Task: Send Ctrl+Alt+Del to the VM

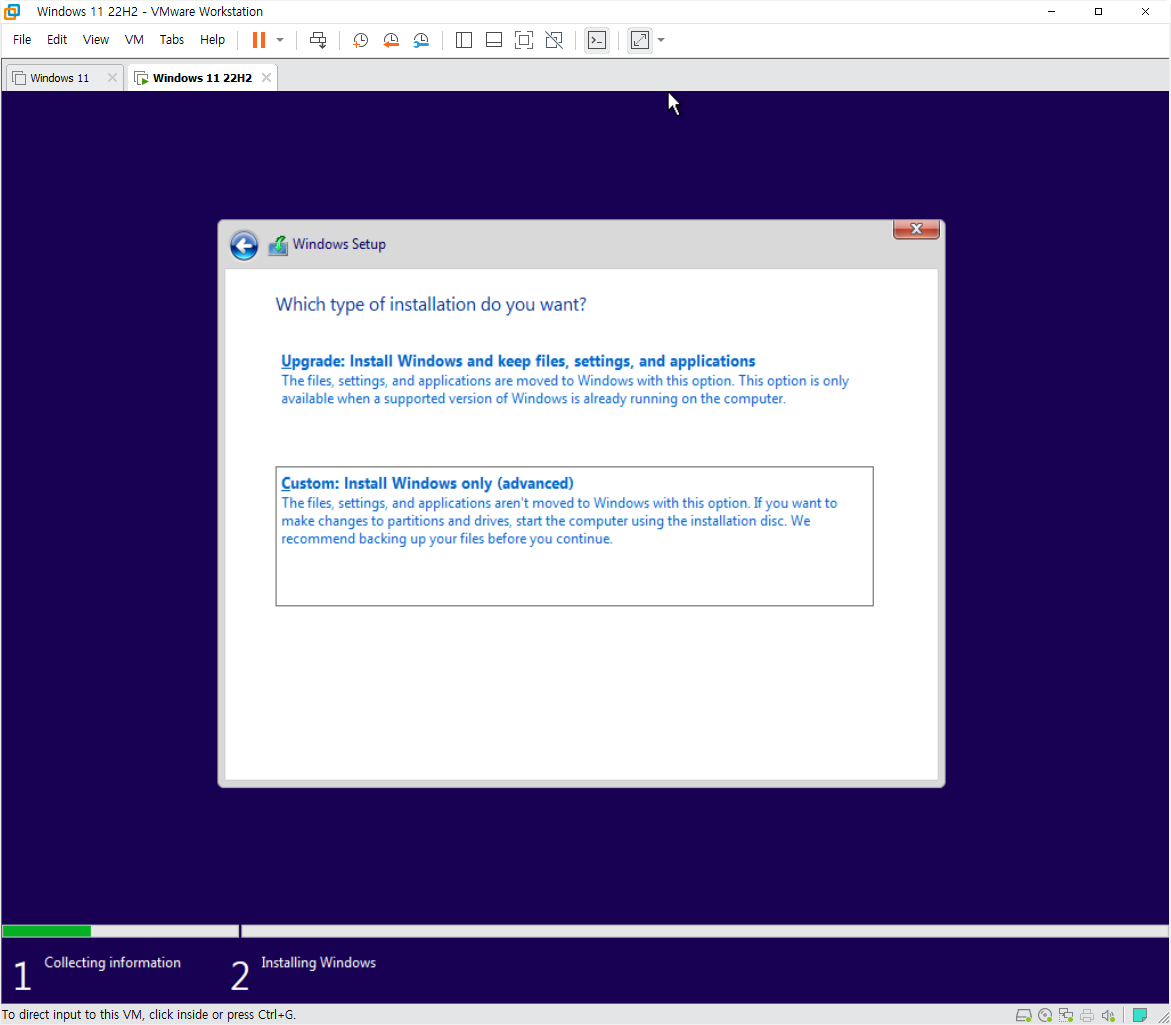Action: (318, 40)
